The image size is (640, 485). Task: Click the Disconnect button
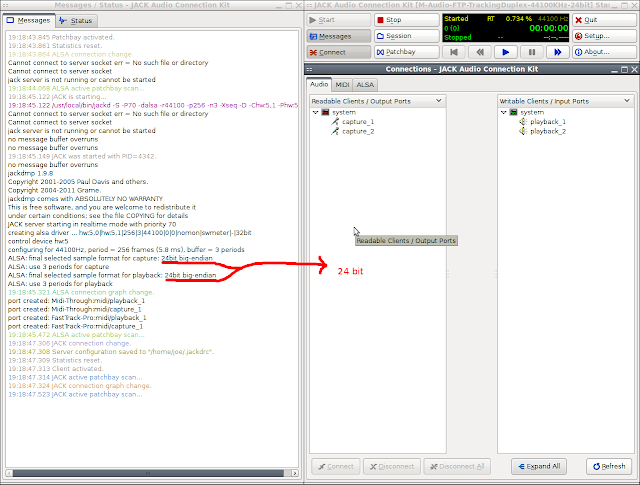[x=392, y=467]
